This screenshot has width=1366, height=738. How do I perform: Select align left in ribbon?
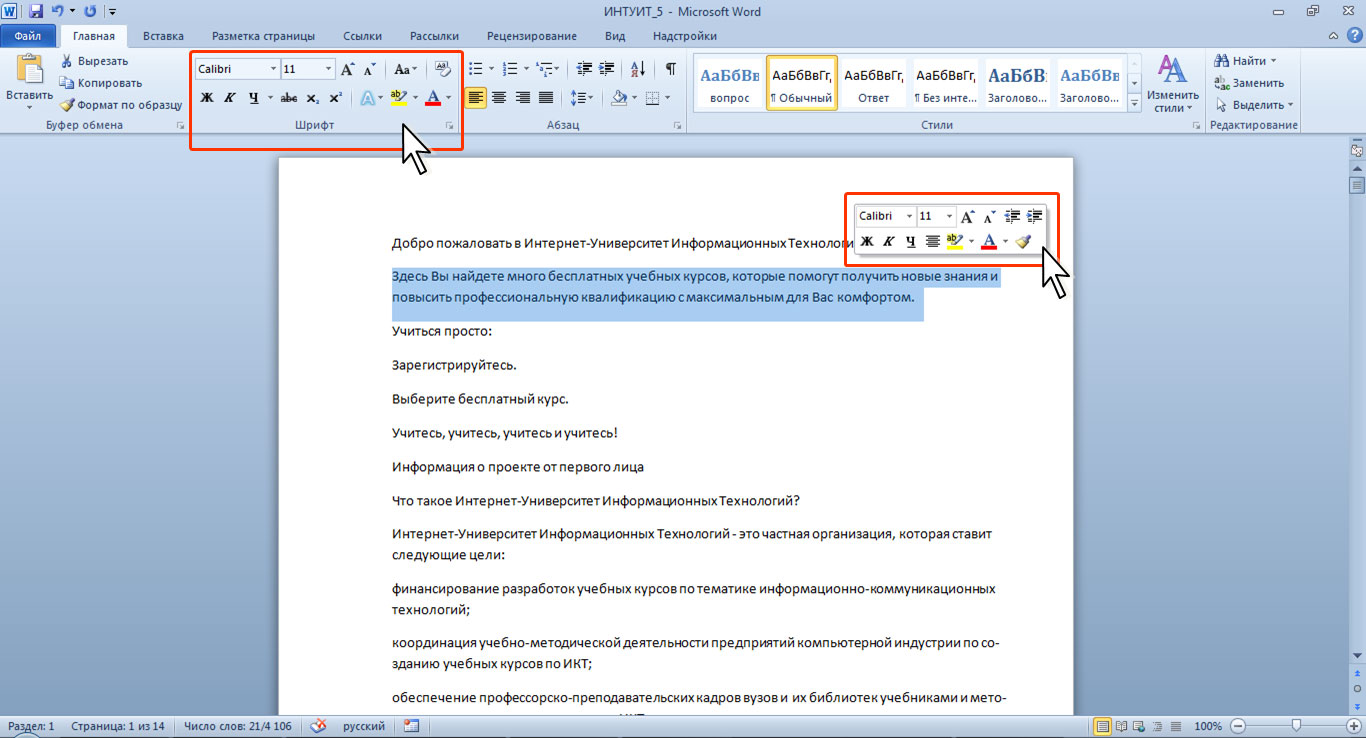[475, 98]
